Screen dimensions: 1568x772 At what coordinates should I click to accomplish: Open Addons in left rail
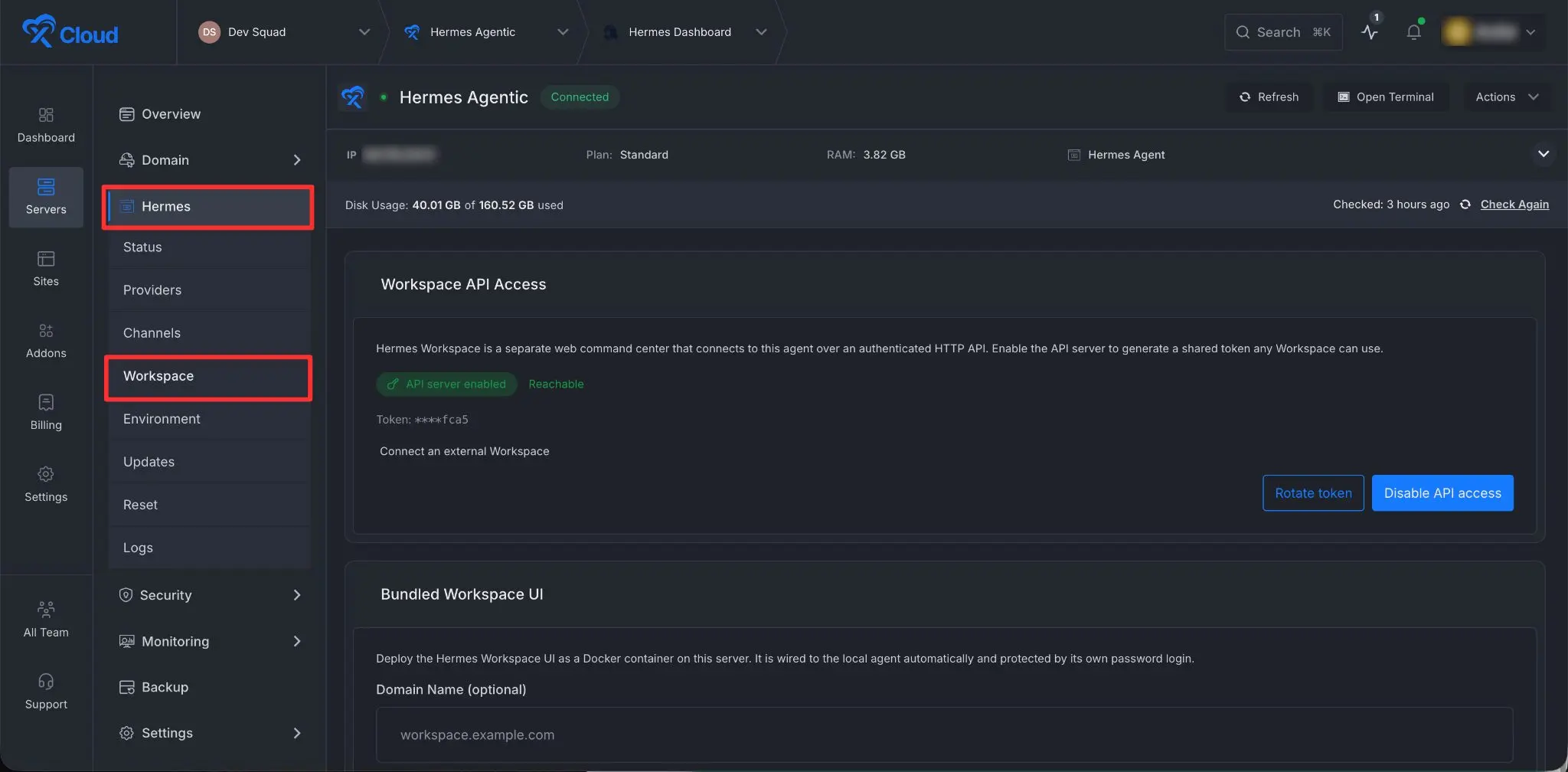click(x=46, y=341)
